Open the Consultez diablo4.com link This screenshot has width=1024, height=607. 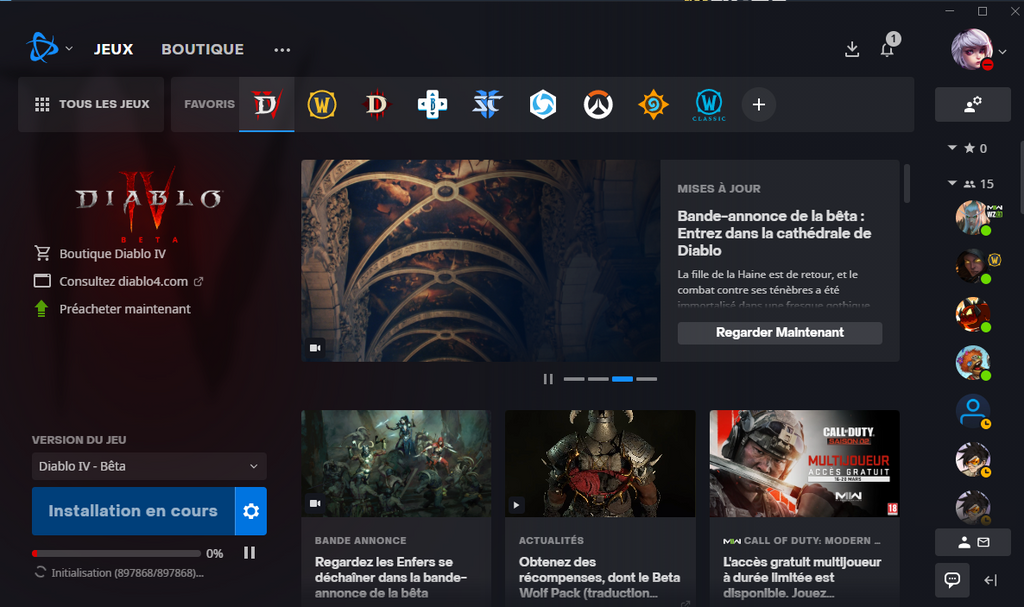pos(123,281)
